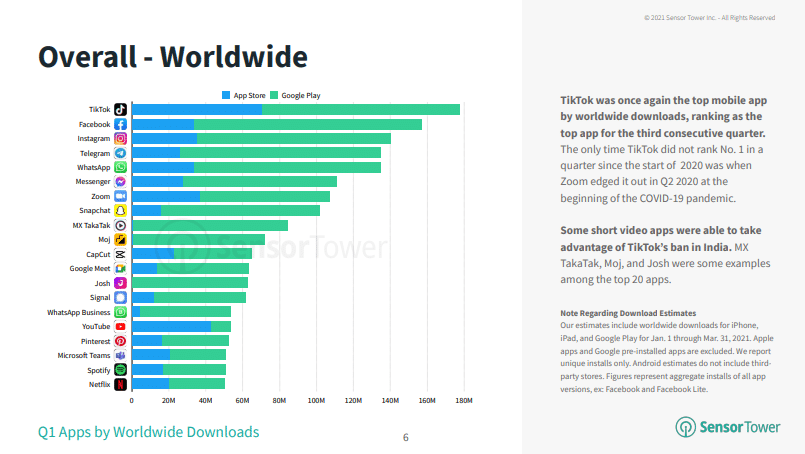Click the Instagram Google Play bar segment
The height and width of the screenshot is (454, 805).
point(294,139)
